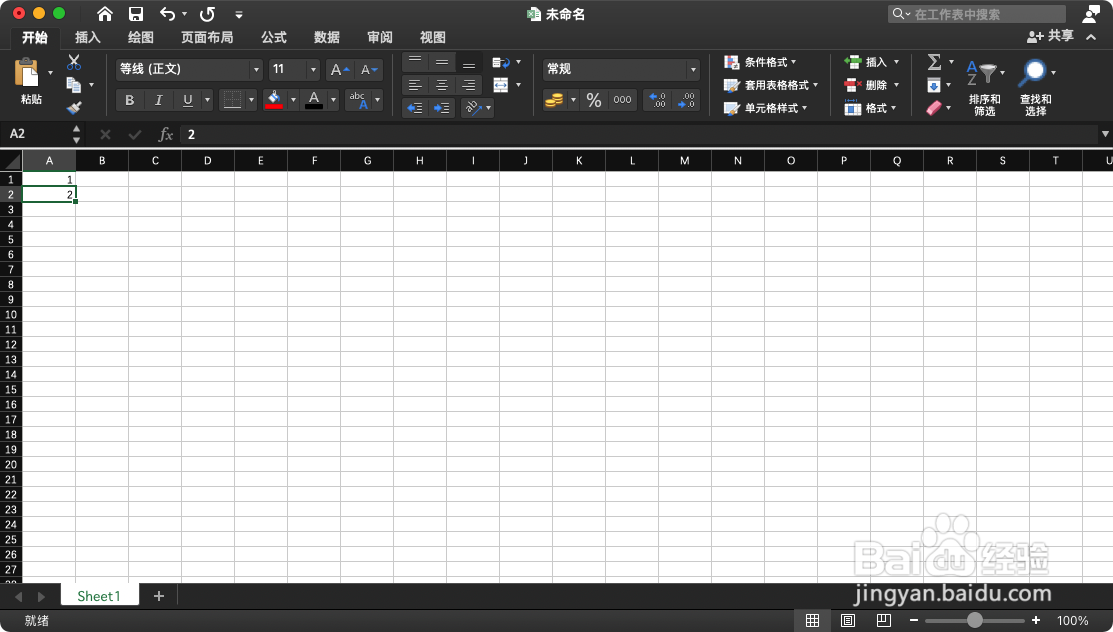
Task: Save the workbook with the floppy disk icon
Action: coord(136,13)
